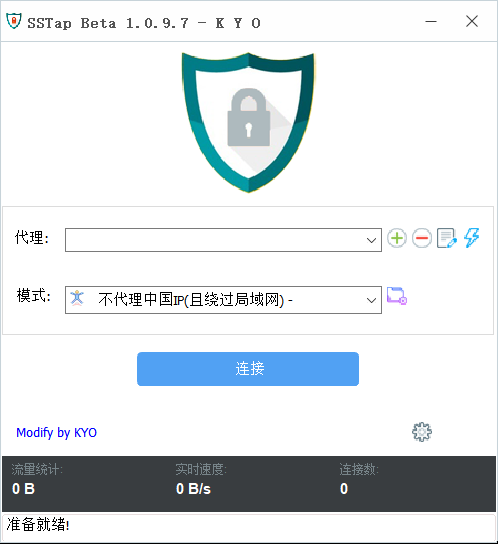Test proxy speed with lightning icon

[x=472, y=238]
